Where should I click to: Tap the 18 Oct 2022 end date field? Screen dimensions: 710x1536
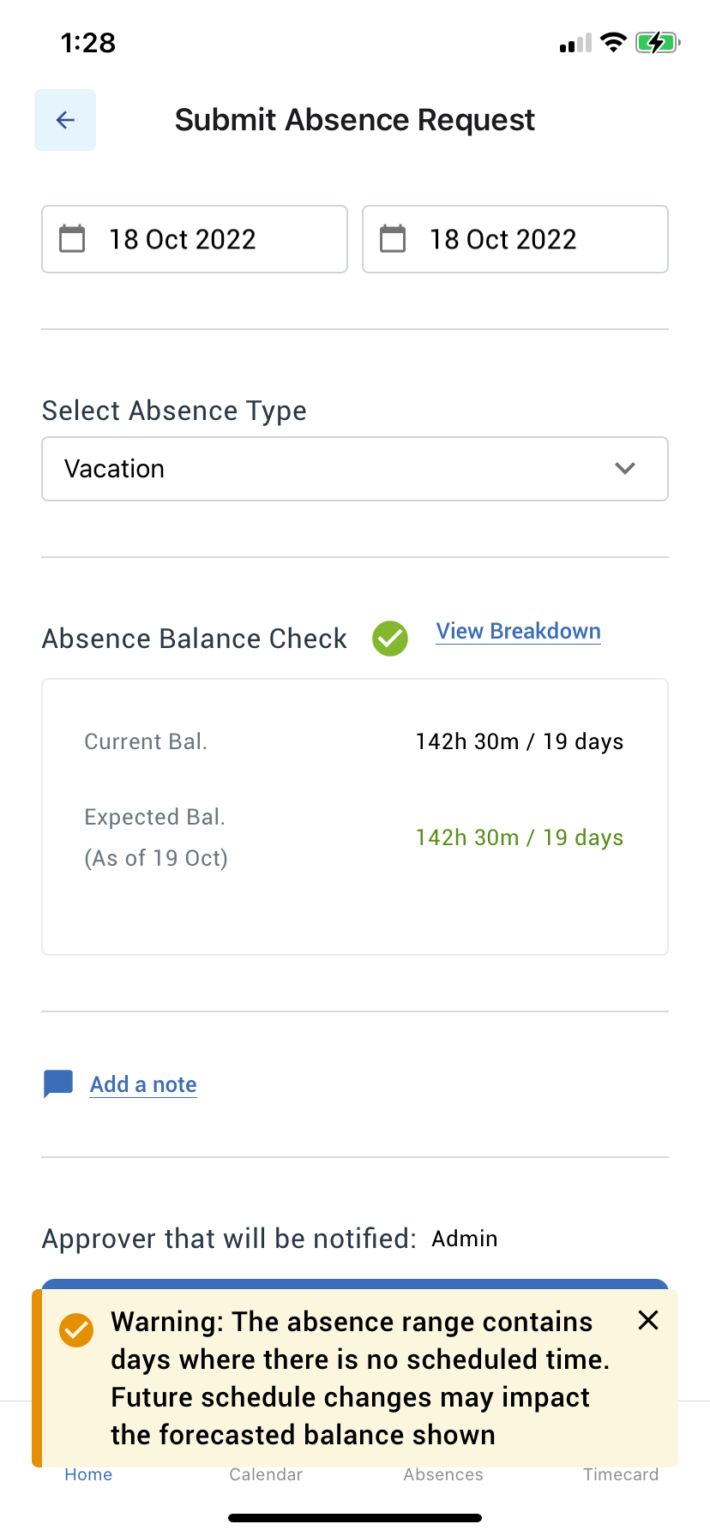515,239
